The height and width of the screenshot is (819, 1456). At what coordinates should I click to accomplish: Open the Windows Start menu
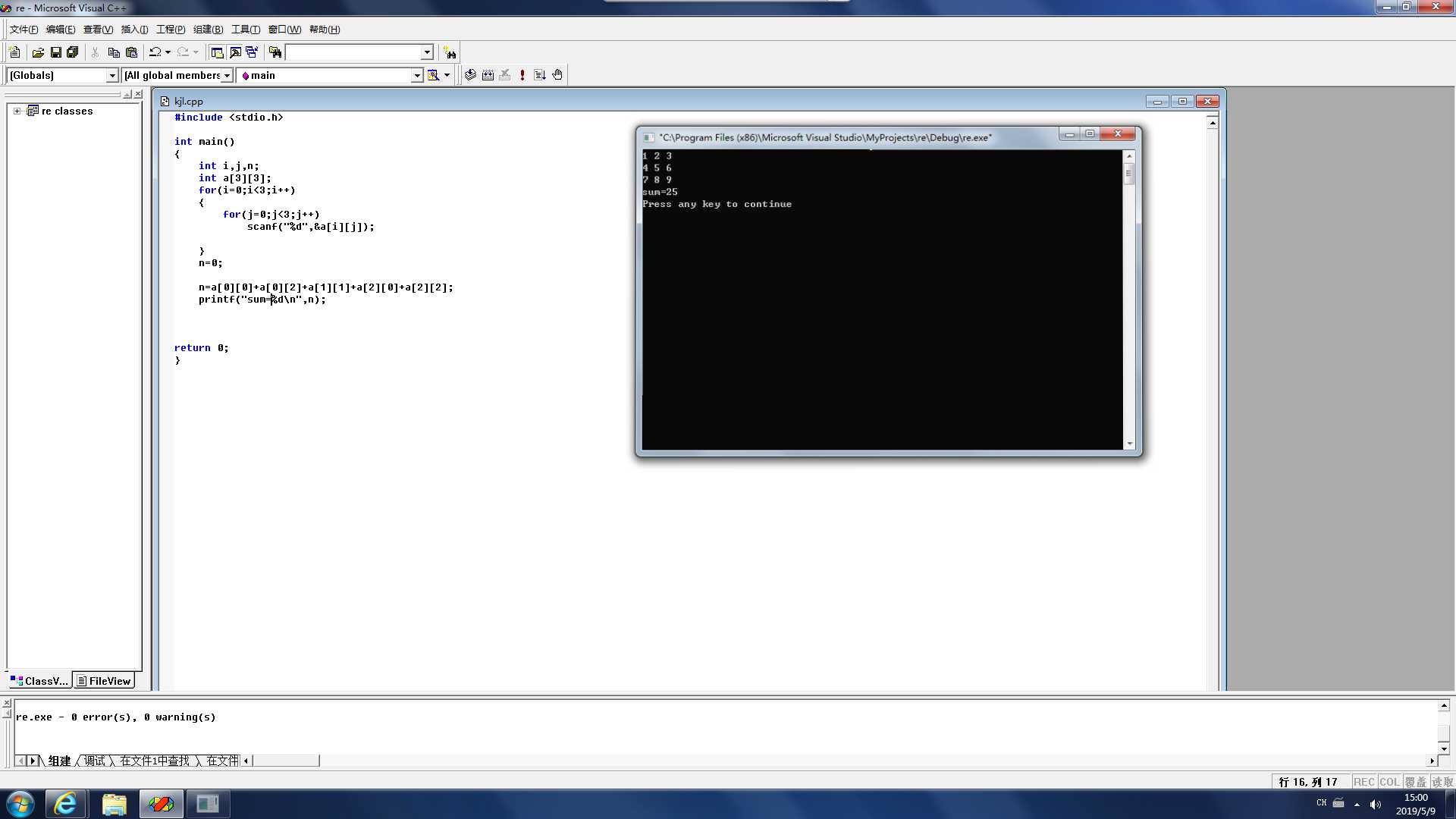(x=20, y=804)
